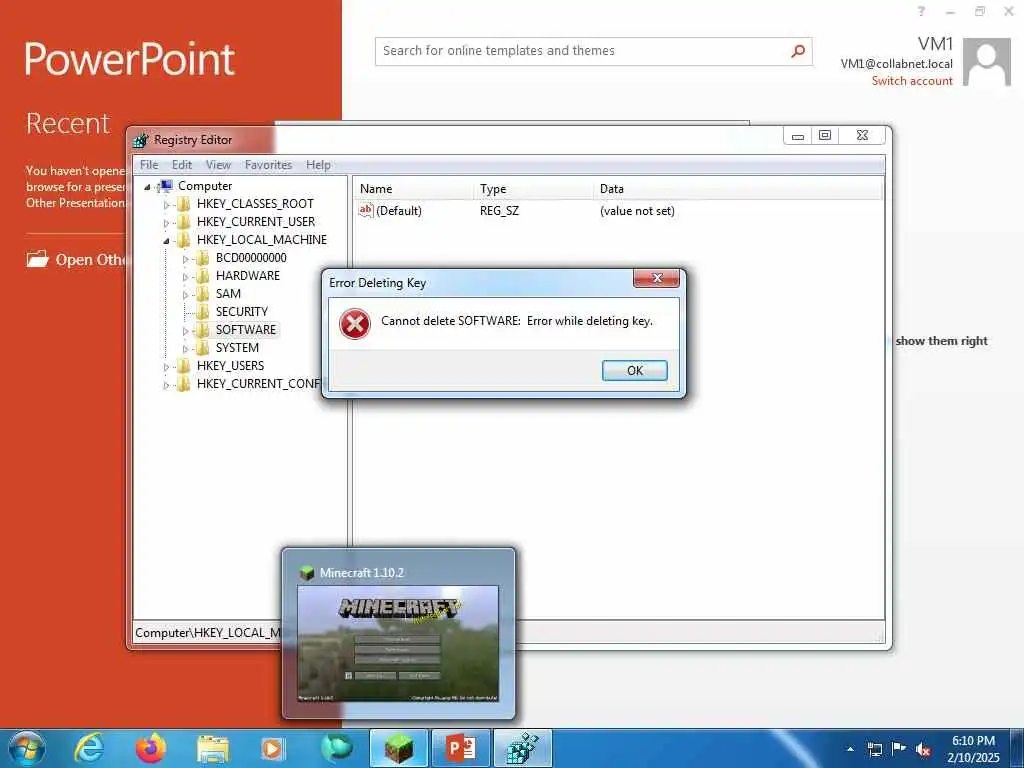The width and height of the screenshot is (1024, 768).
Task: Click the muted volume tray icon
Action: 923,749
